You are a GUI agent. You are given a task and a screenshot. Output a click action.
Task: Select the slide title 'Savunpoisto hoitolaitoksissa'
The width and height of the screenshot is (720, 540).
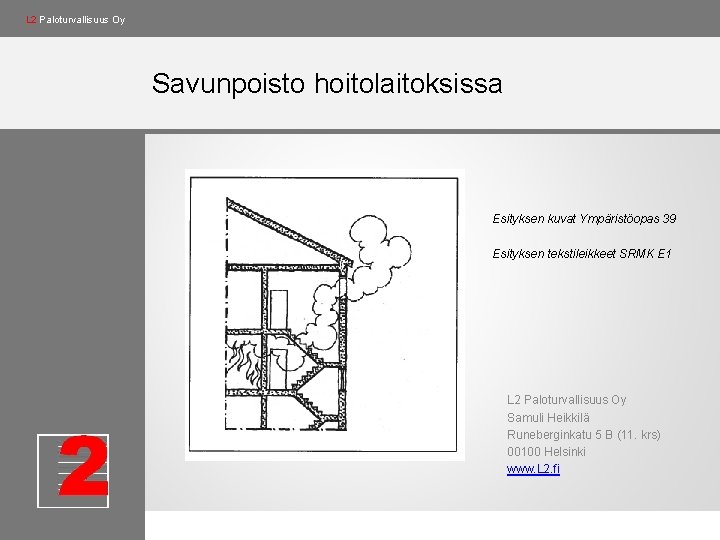(327, 83)
